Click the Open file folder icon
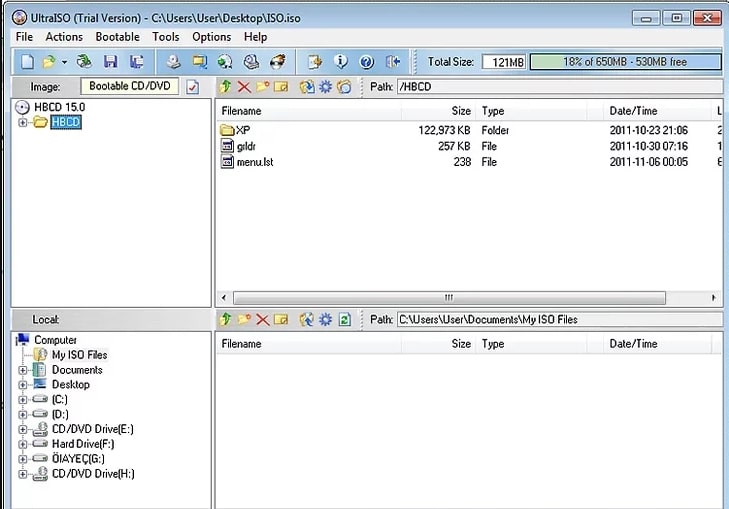 pos(49,62)
